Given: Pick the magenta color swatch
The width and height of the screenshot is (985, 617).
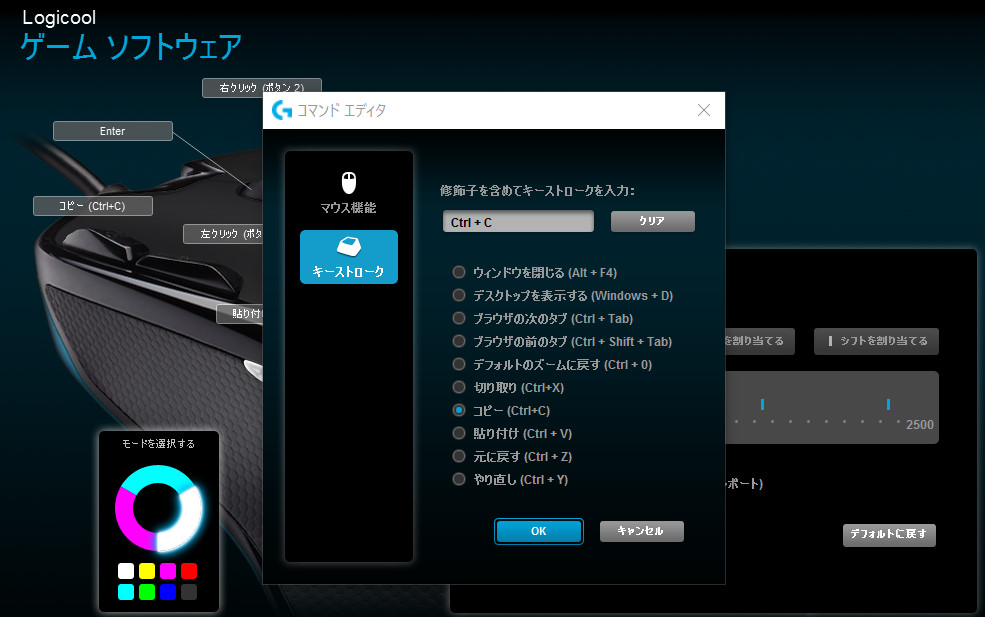Looking at the screenshot, I should [x=168, y=571].
